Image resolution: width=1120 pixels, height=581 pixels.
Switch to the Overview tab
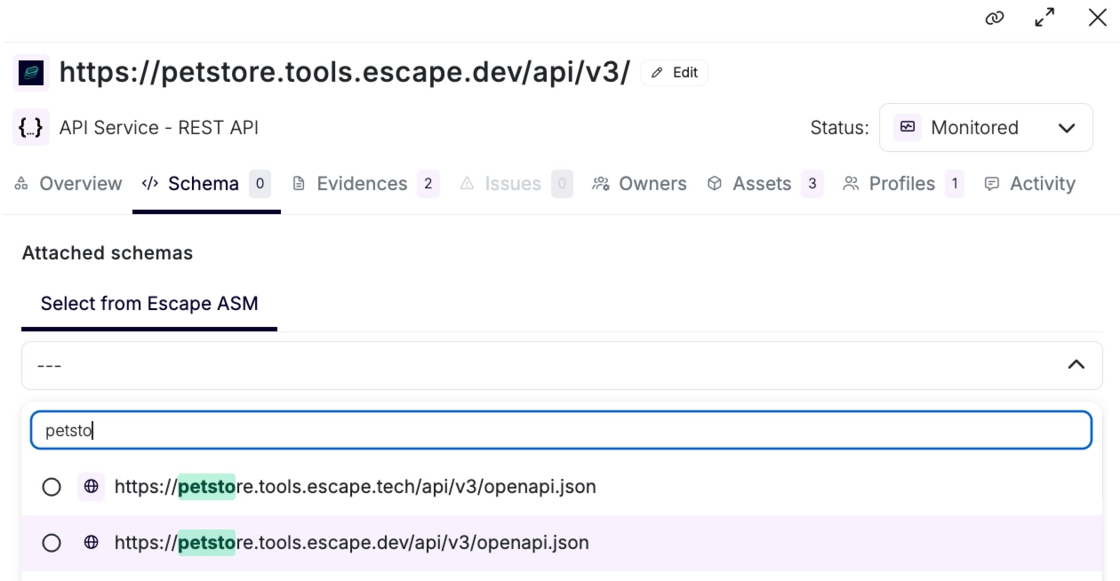point(69,184)
